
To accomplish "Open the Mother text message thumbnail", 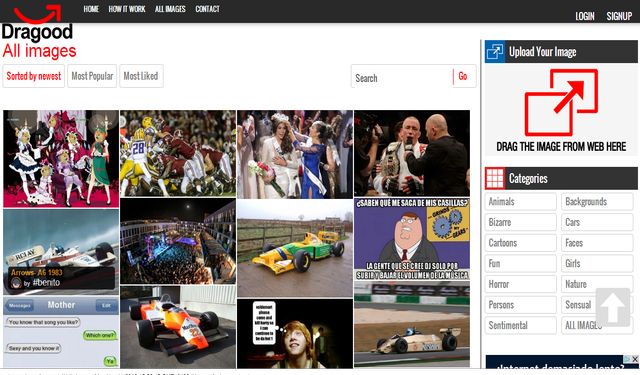I will (61, 333).
